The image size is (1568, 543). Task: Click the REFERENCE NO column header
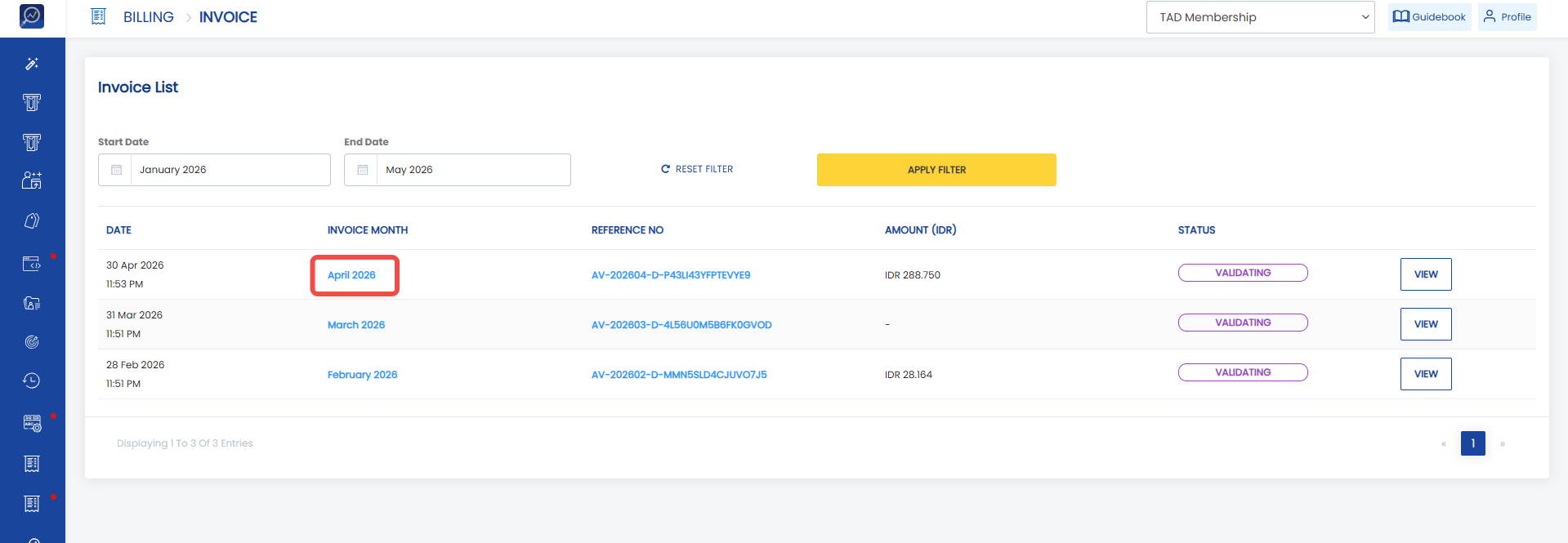click(628, 230)
